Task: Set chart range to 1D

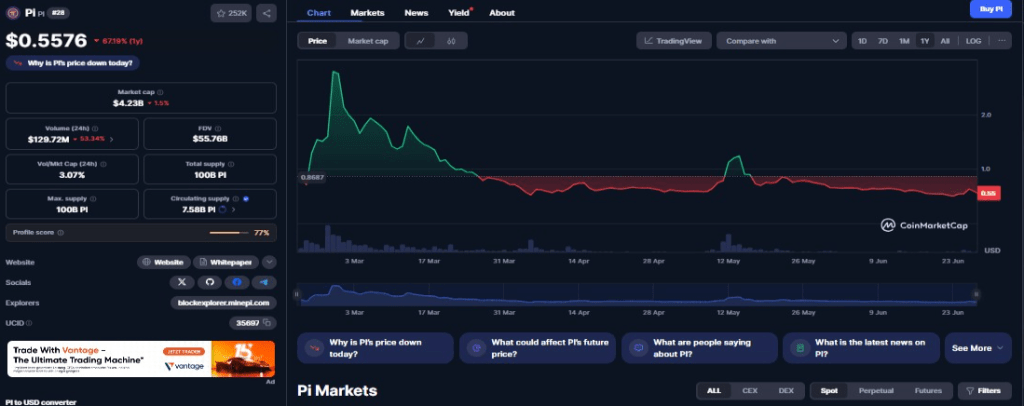Action: [x=862, y=40]
